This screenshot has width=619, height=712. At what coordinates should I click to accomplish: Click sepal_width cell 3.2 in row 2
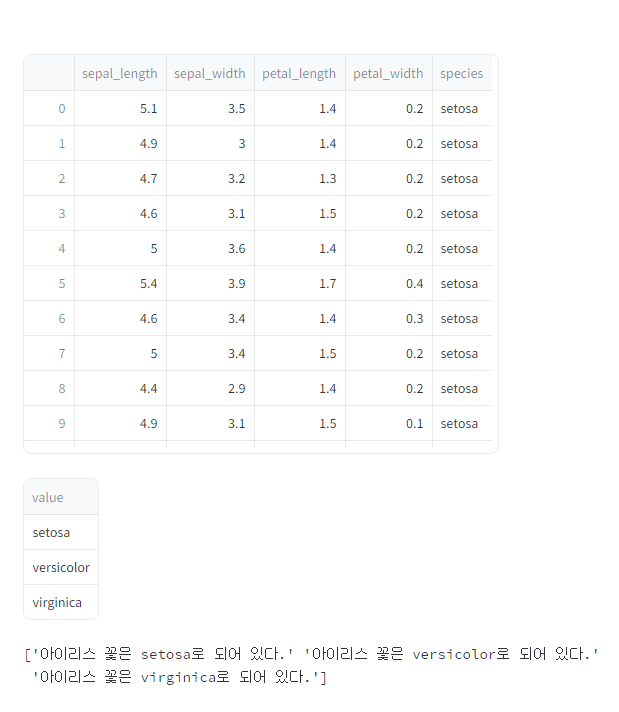click(210, 178)
